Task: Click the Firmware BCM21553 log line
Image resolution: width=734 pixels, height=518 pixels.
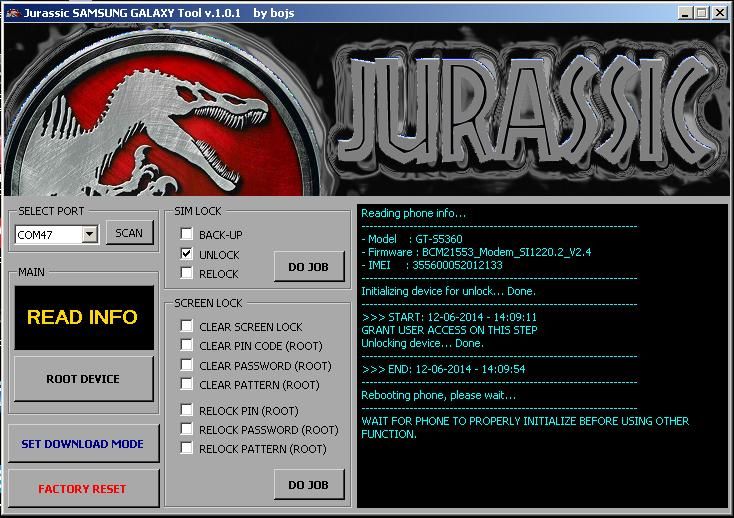Action: tap(476, 252)
